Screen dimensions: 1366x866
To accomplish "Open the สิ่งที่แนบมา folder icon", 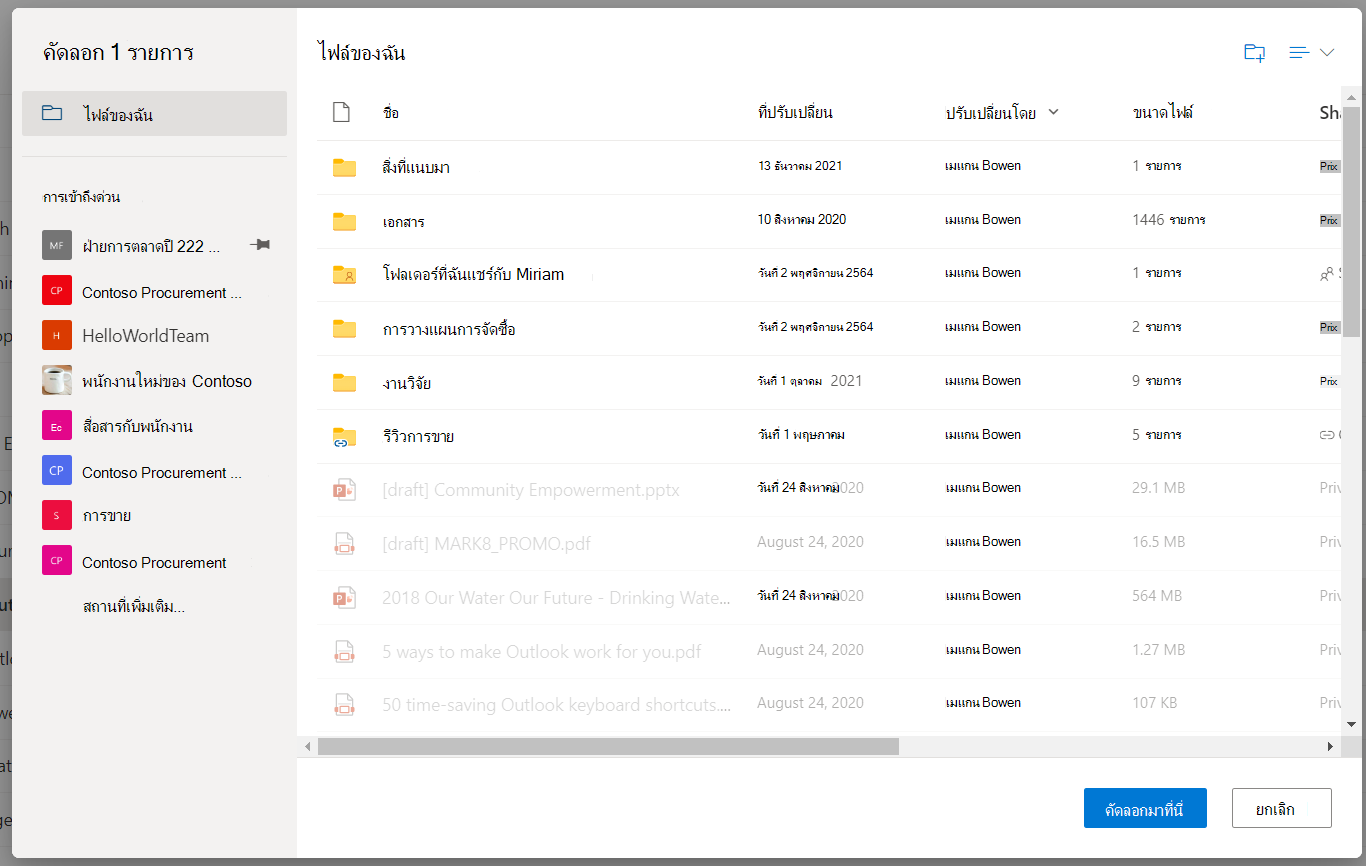I will point(344,167).
